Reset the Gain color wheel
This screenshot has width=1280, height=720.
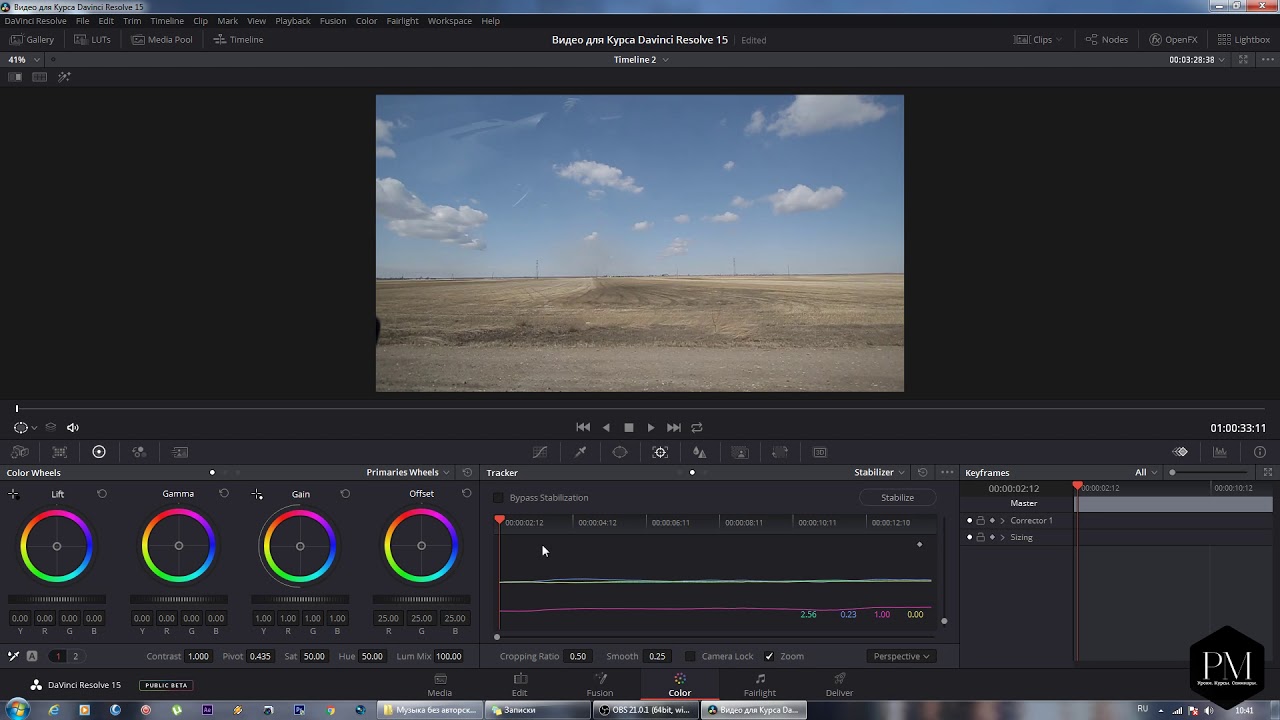(x=345, y=493)
